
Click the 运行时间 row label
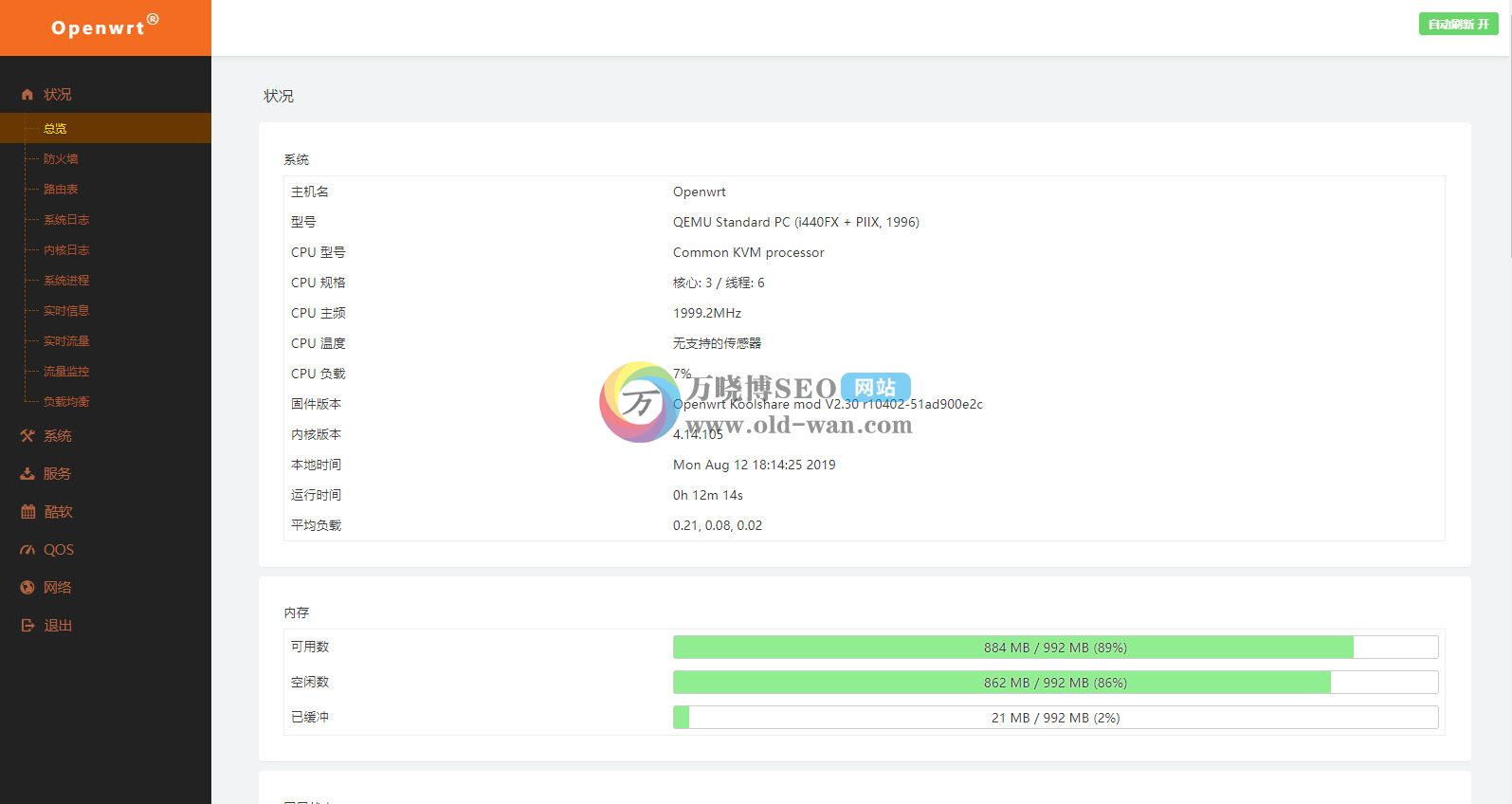point(317,495)
